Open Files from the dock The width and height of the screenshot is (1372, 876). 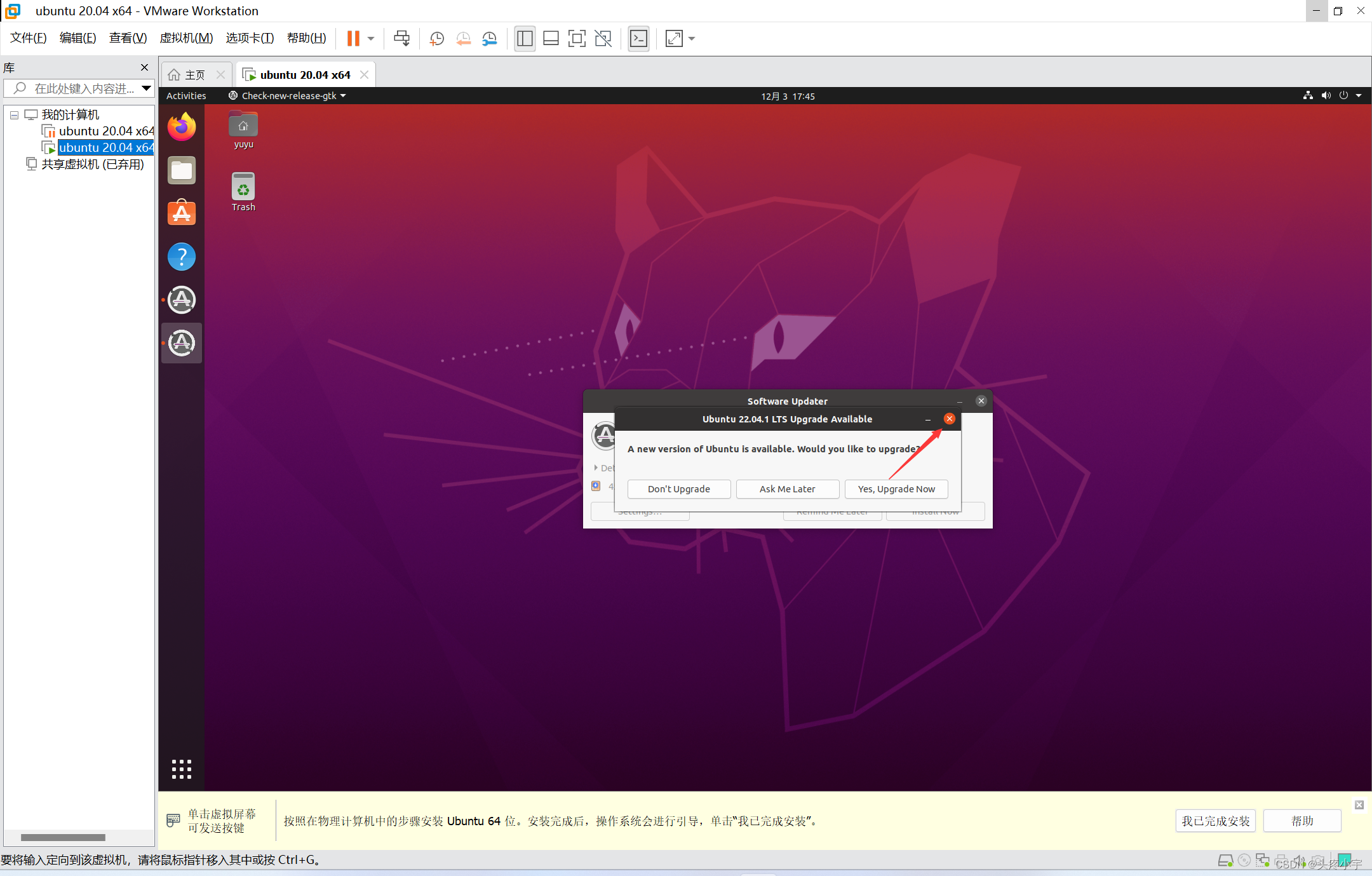182,170
